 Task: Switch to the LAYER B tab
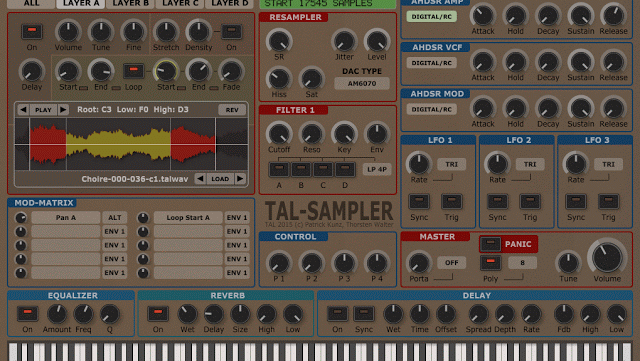(131, 4)
